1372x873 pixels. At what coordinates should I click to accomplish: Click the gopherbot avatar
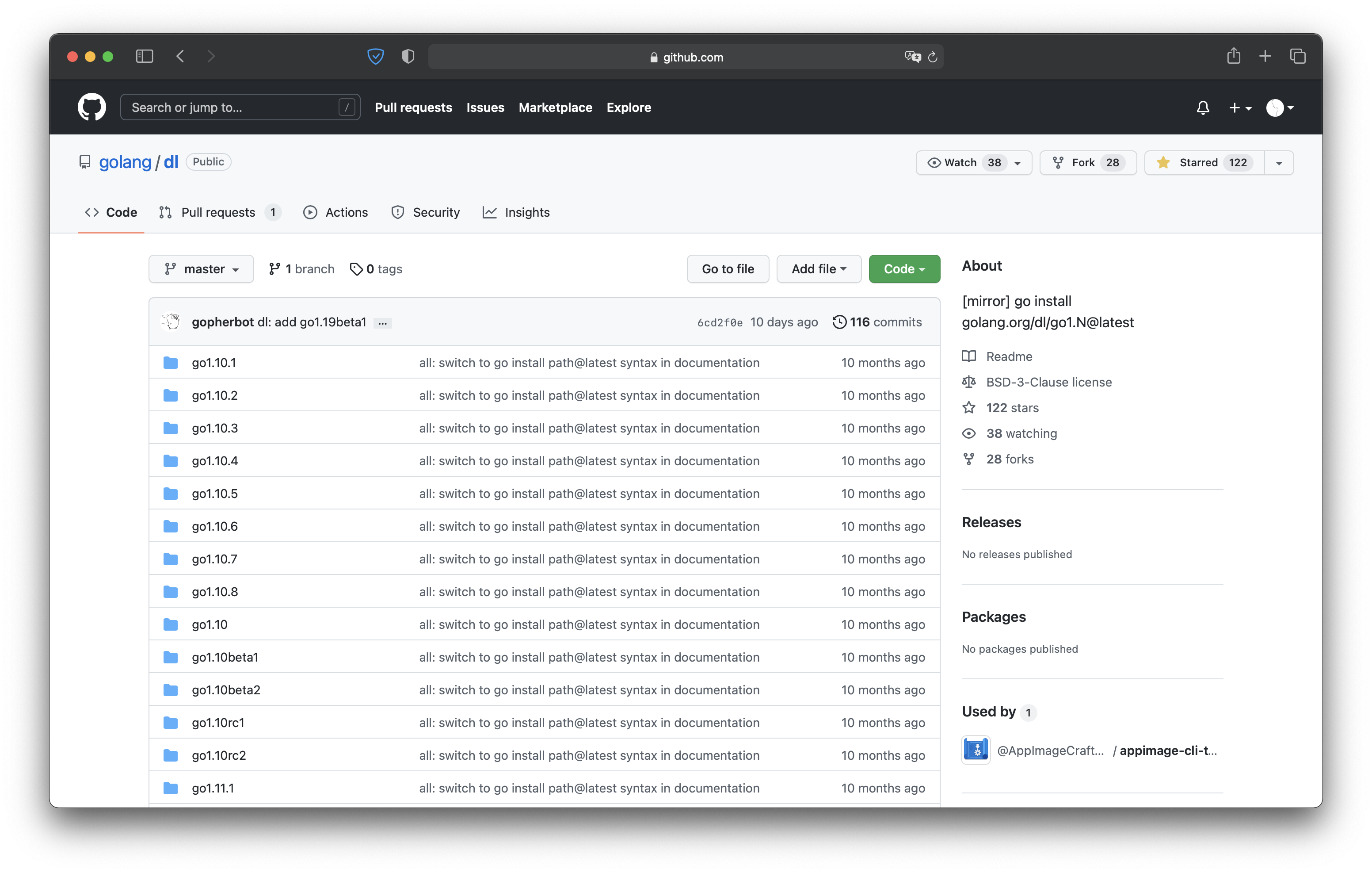171,322
